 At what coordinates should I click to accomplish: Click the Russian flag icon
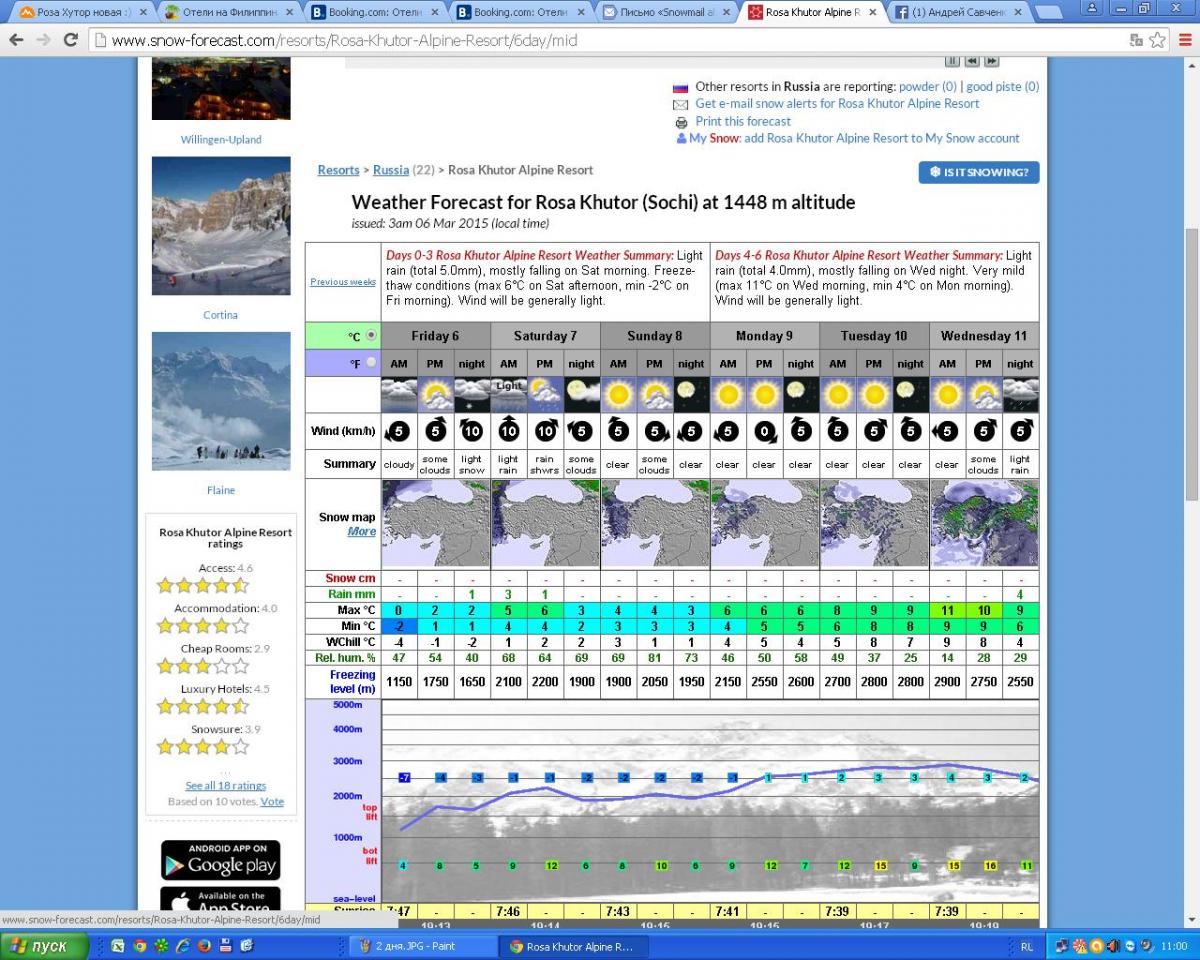tap(681, 87)
